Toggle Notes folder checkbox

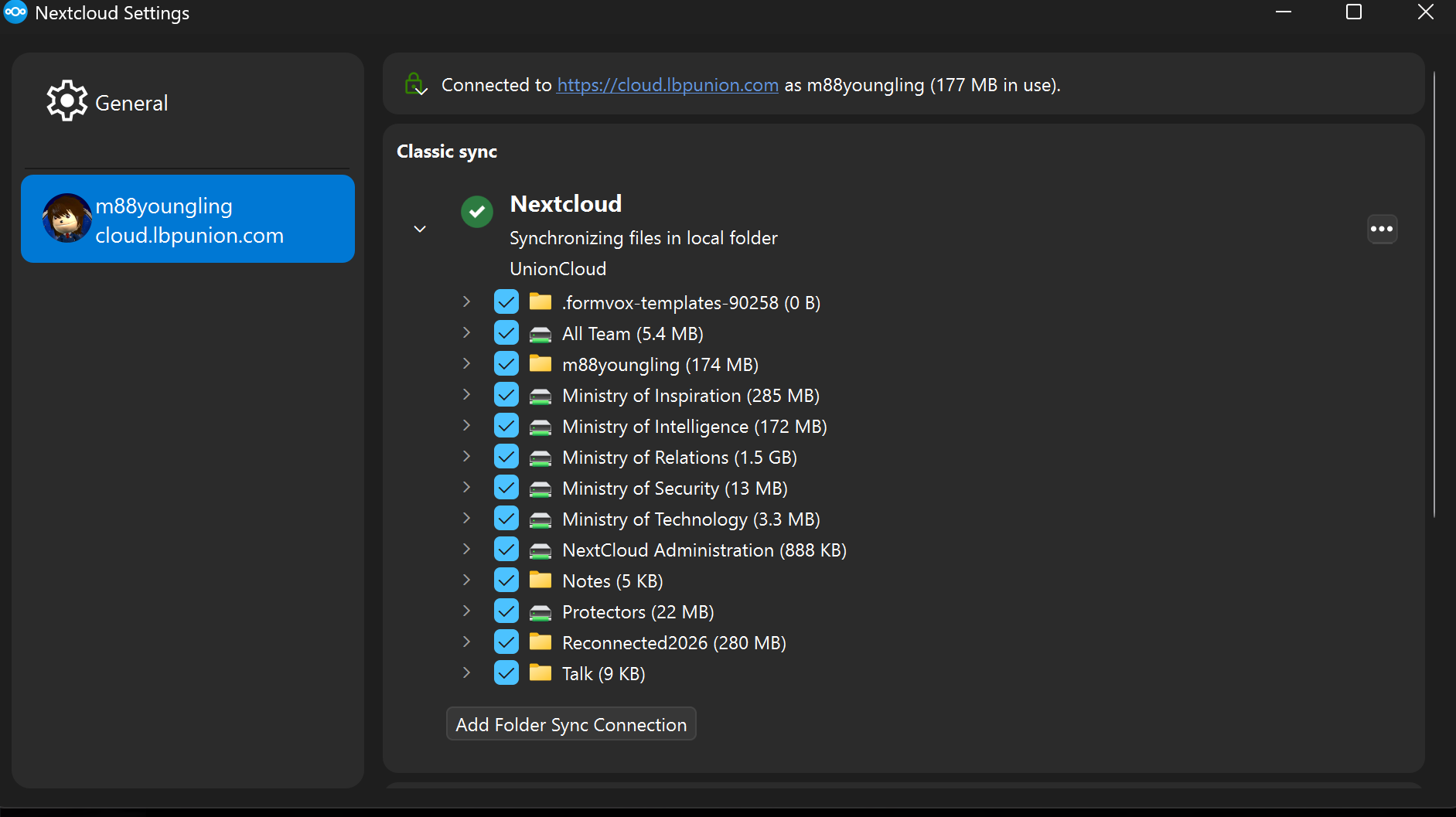point(506,580)
